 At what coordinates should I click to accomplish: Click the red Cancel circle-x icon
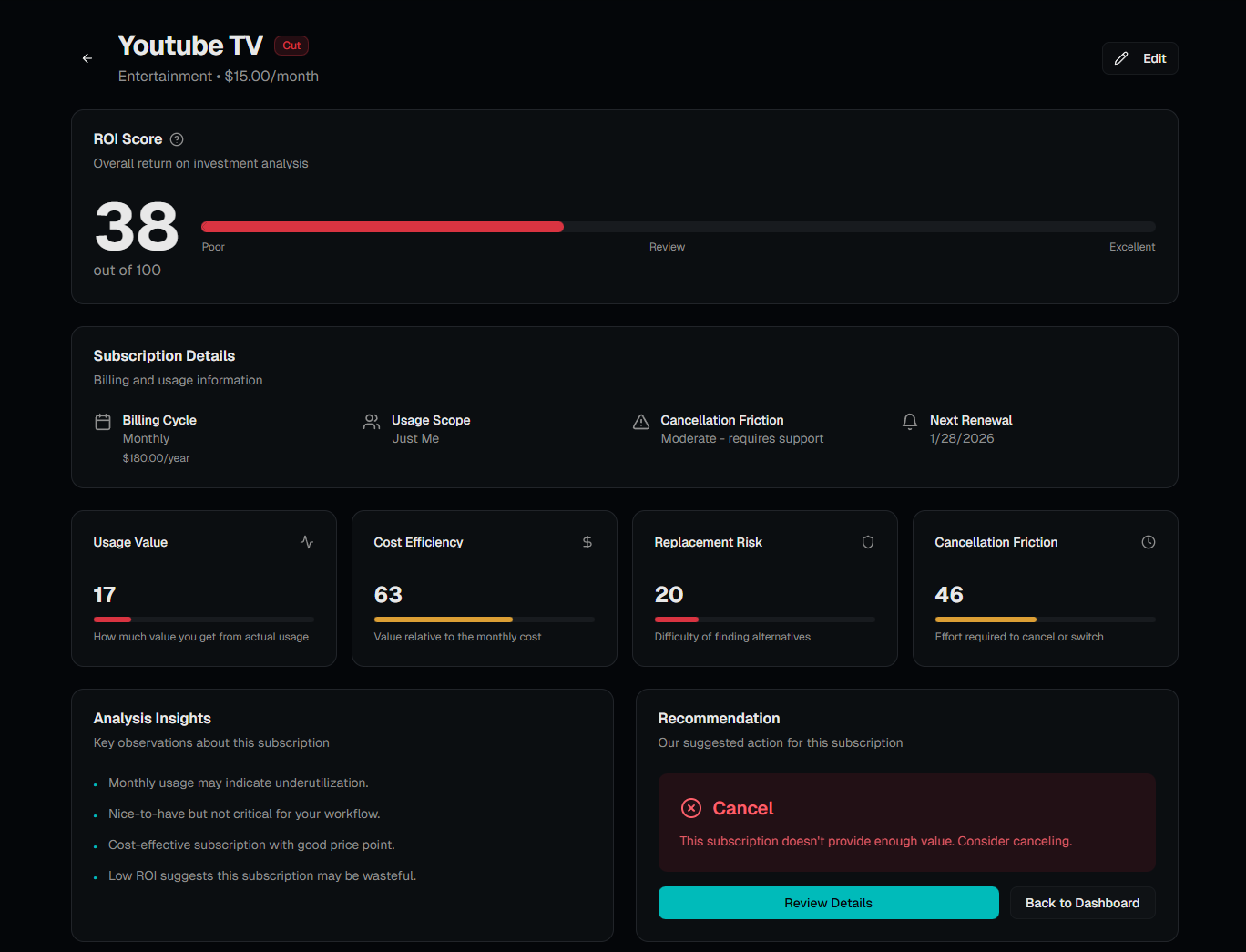point(691,808)
